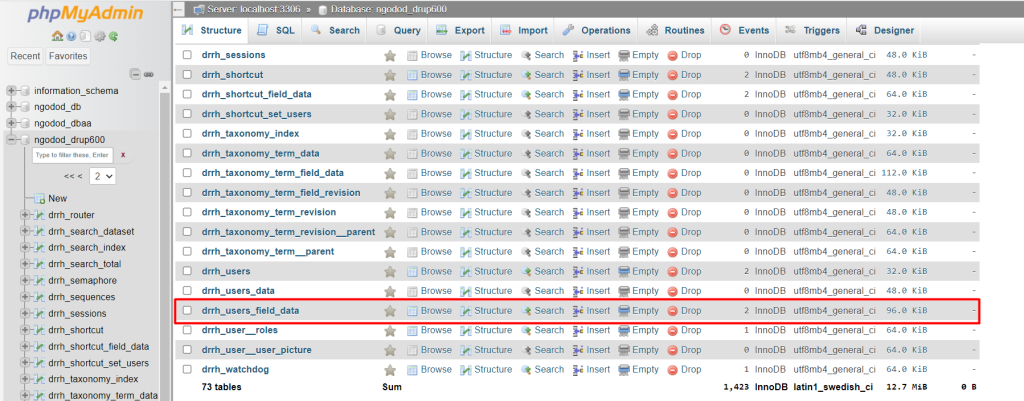This screenshot has width=1024, height=401.
Task: Click the drrh_semaphore table icon in the navigation tree
Action: point(39,281)
